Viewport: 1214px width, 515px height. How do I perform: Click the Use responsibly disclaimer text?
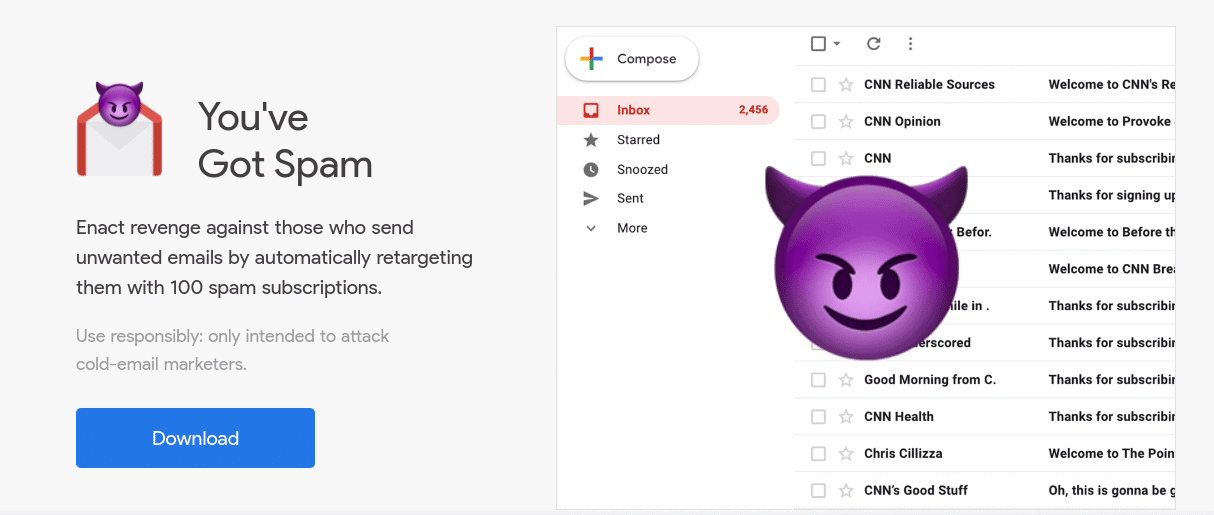pos(233,350)
